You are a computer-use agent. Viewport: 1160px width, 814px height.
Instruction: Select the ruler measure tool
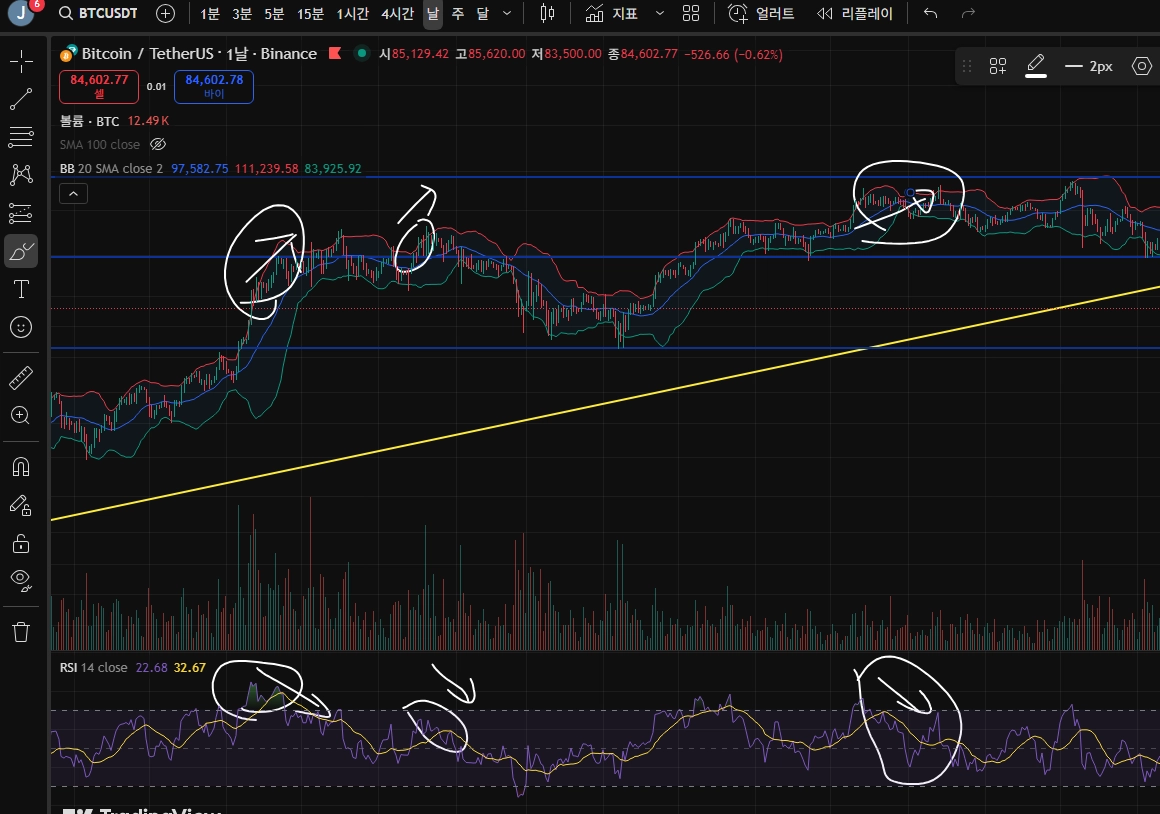point(21,377)
